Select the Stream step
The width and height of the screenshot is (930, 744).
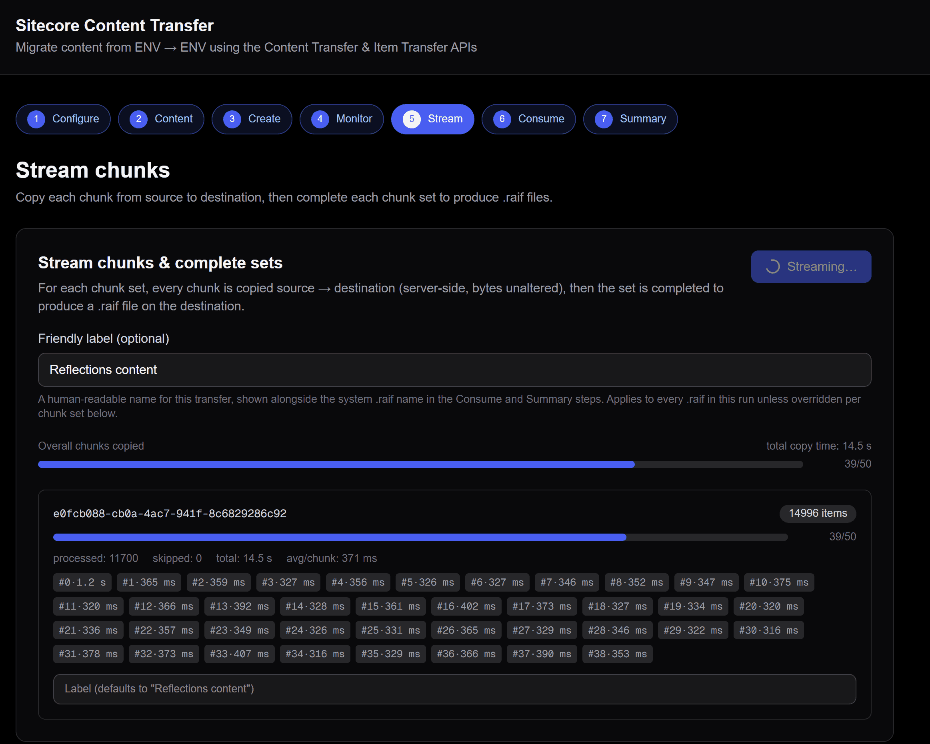tap(432, 119)
